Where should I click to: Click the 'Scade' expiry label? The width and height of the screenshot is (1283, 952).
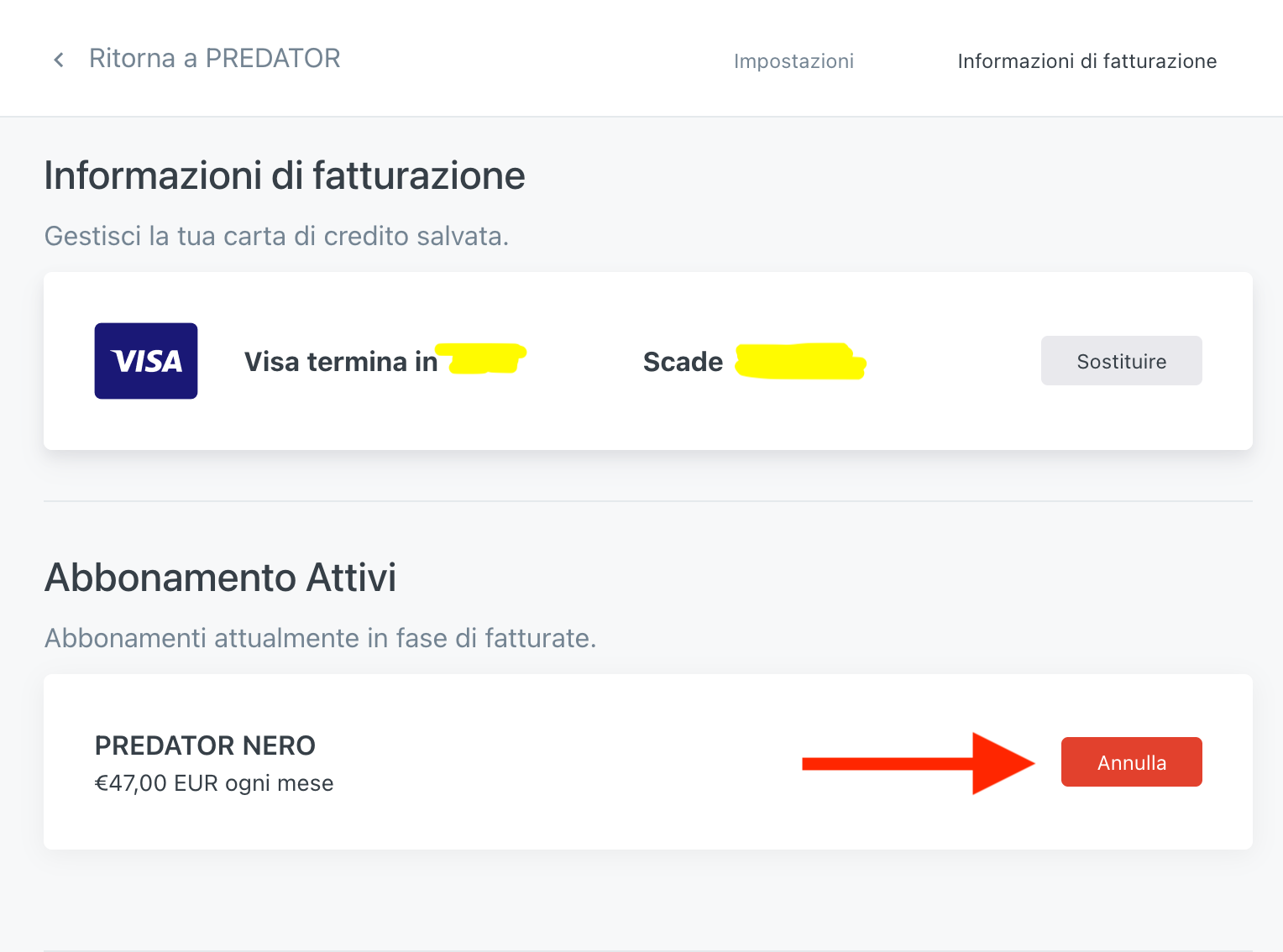[683, 362]
